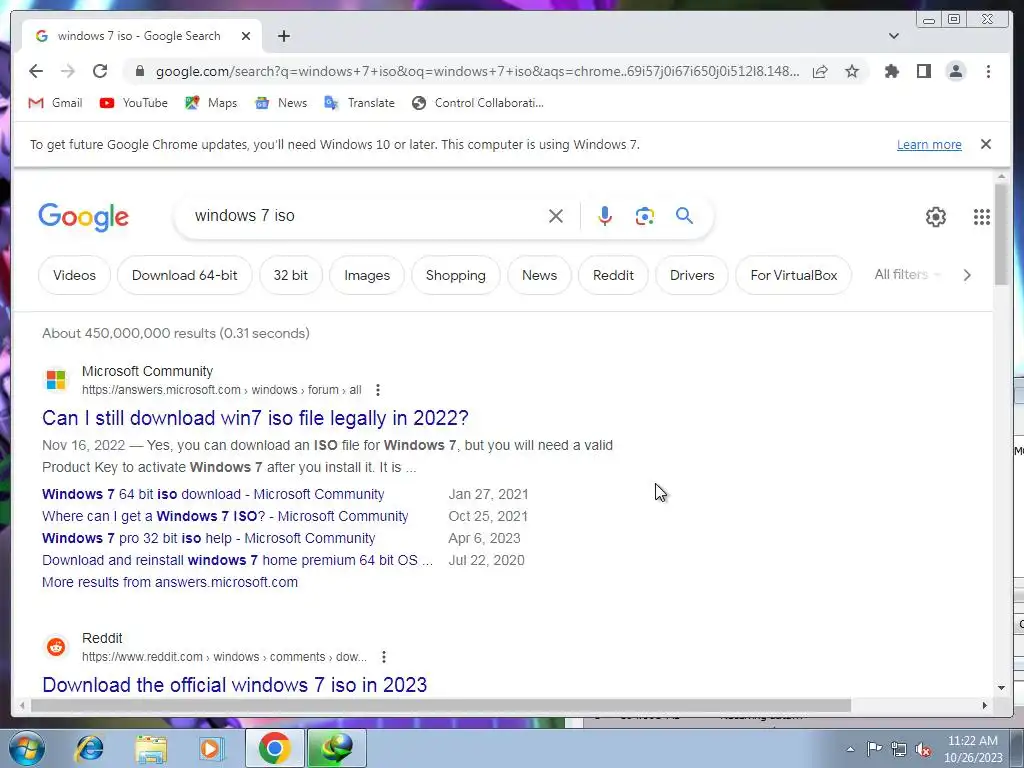1024x768 pixels.
Task: Show more filter chips with right arrow
Action: [967, 275]
